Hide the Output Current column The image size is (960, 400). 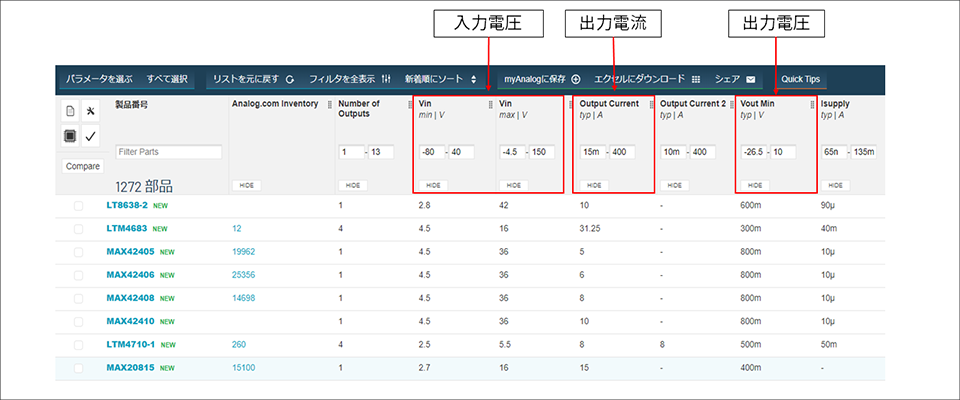[594, 186]
